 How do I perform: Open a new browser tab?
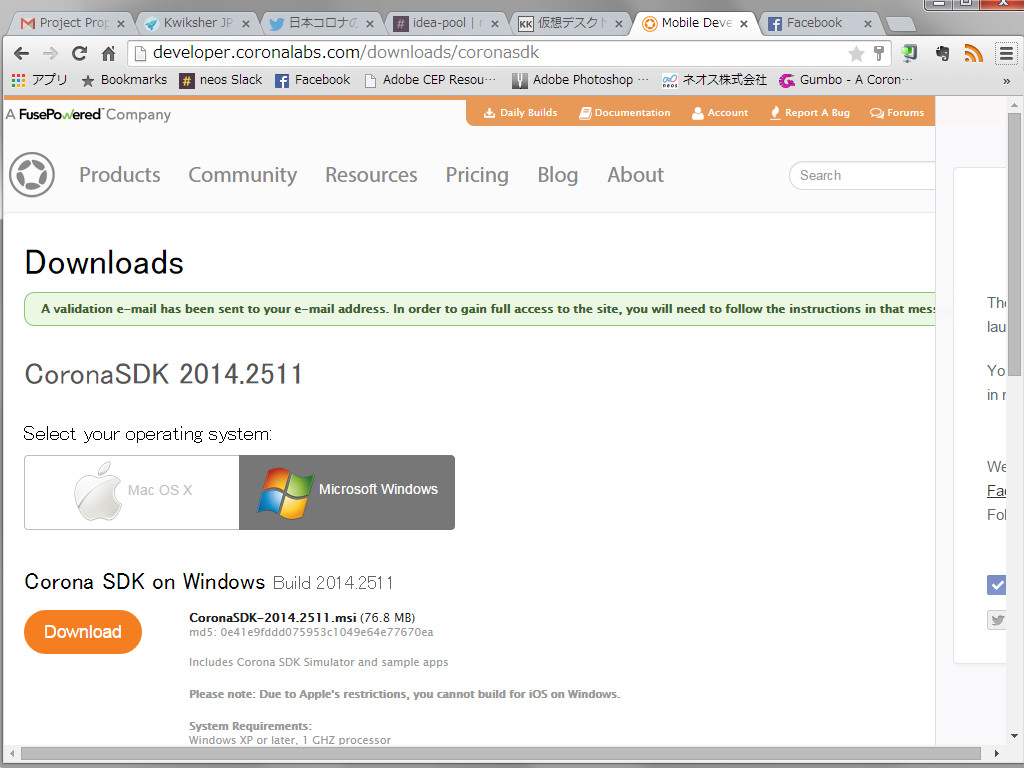(901, 25)
